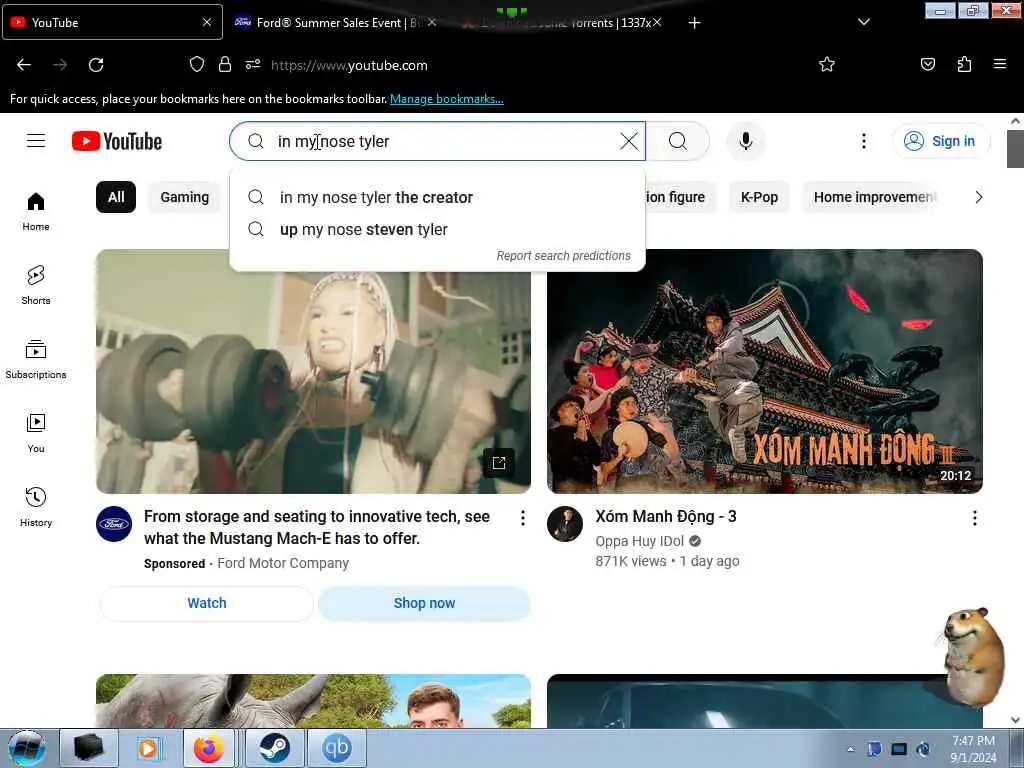Open a new browser tab

694,23
